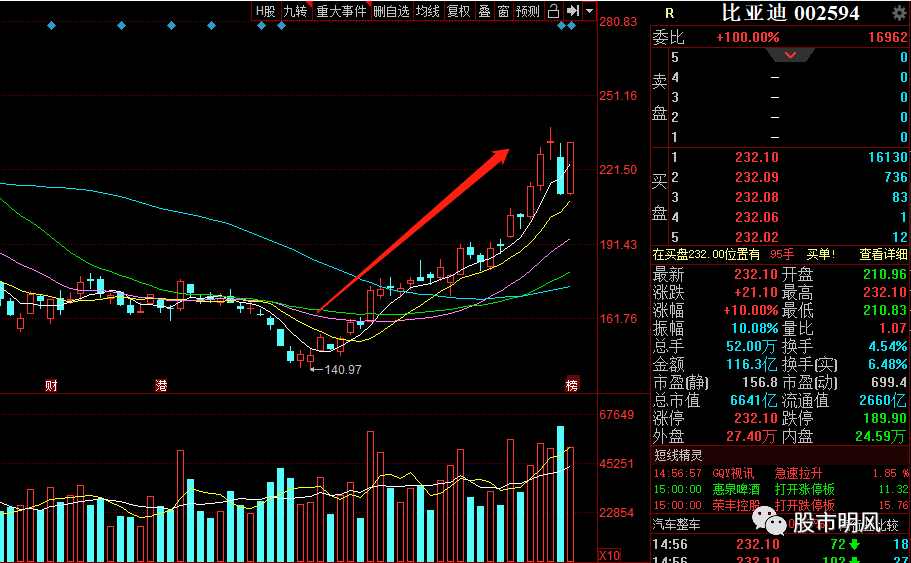Click the 买1 volume 16130
This screenshot has width=911, height=563.
pyautogui.click(x=887, y=157)
